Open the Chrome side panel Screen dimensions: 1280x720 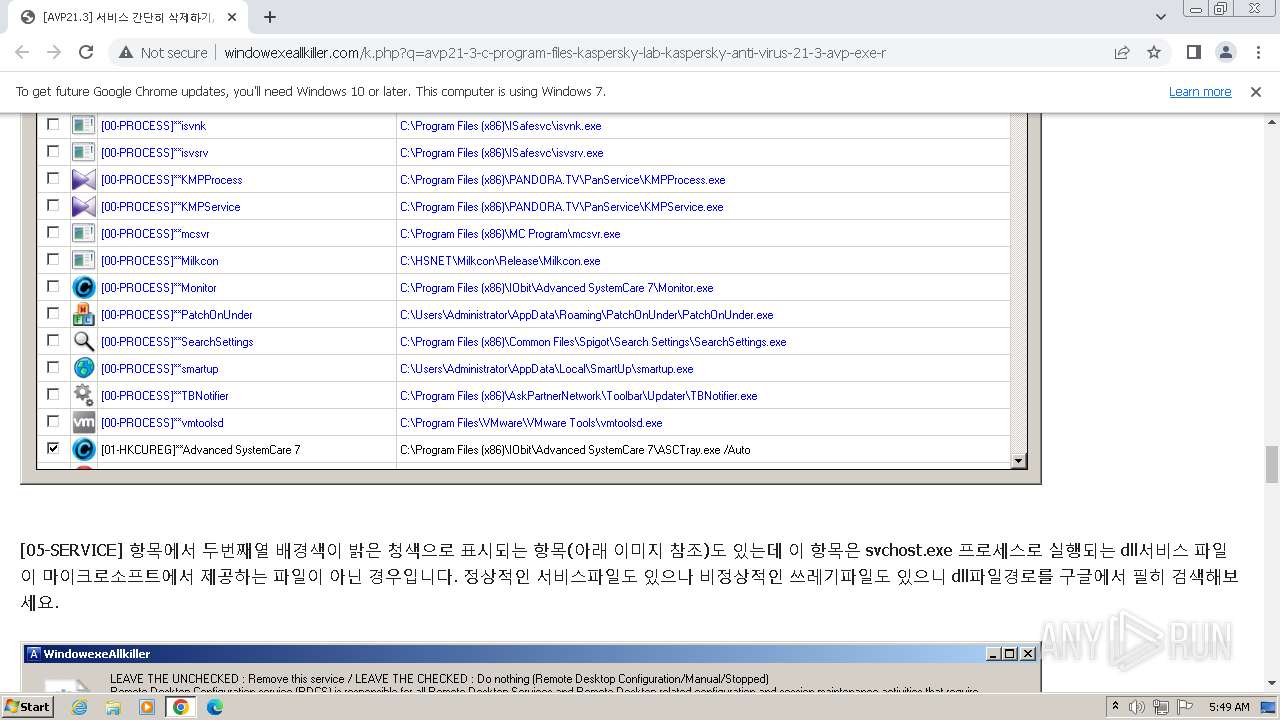point(1194,52)
